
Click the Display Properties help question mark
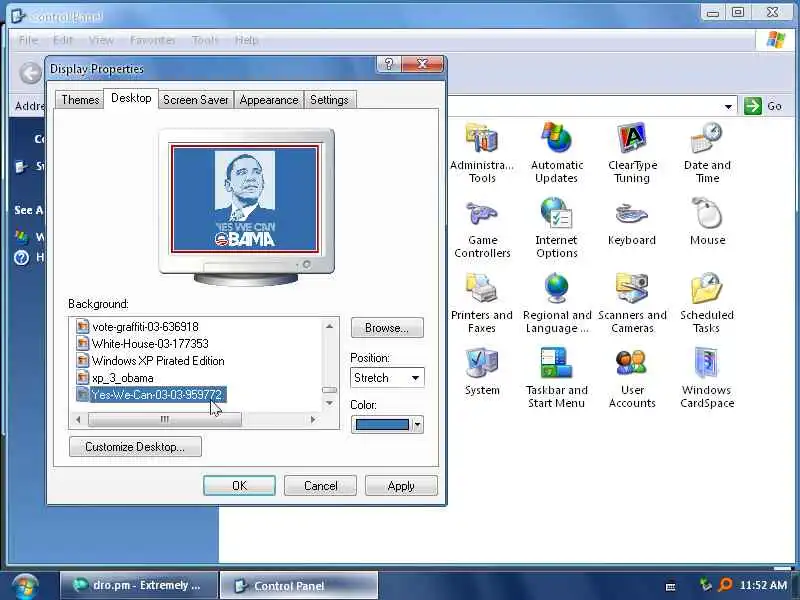coord(389,64)
